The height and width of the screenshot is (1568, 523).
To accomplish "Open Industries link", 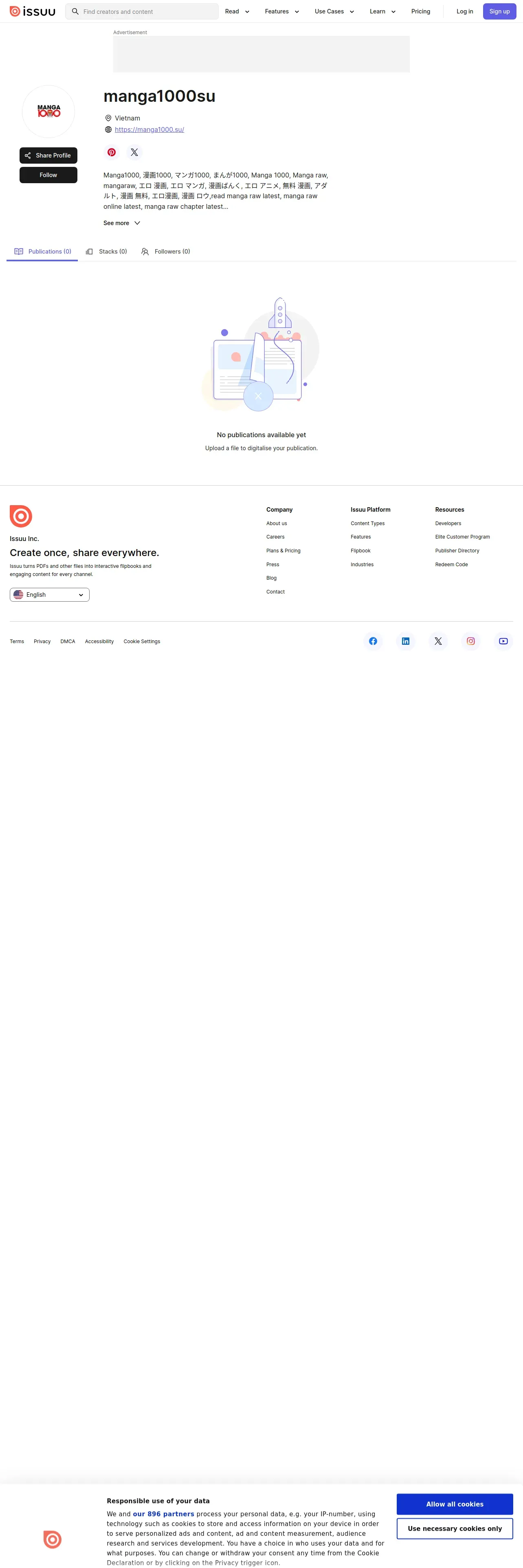I will tap(362, 565).
